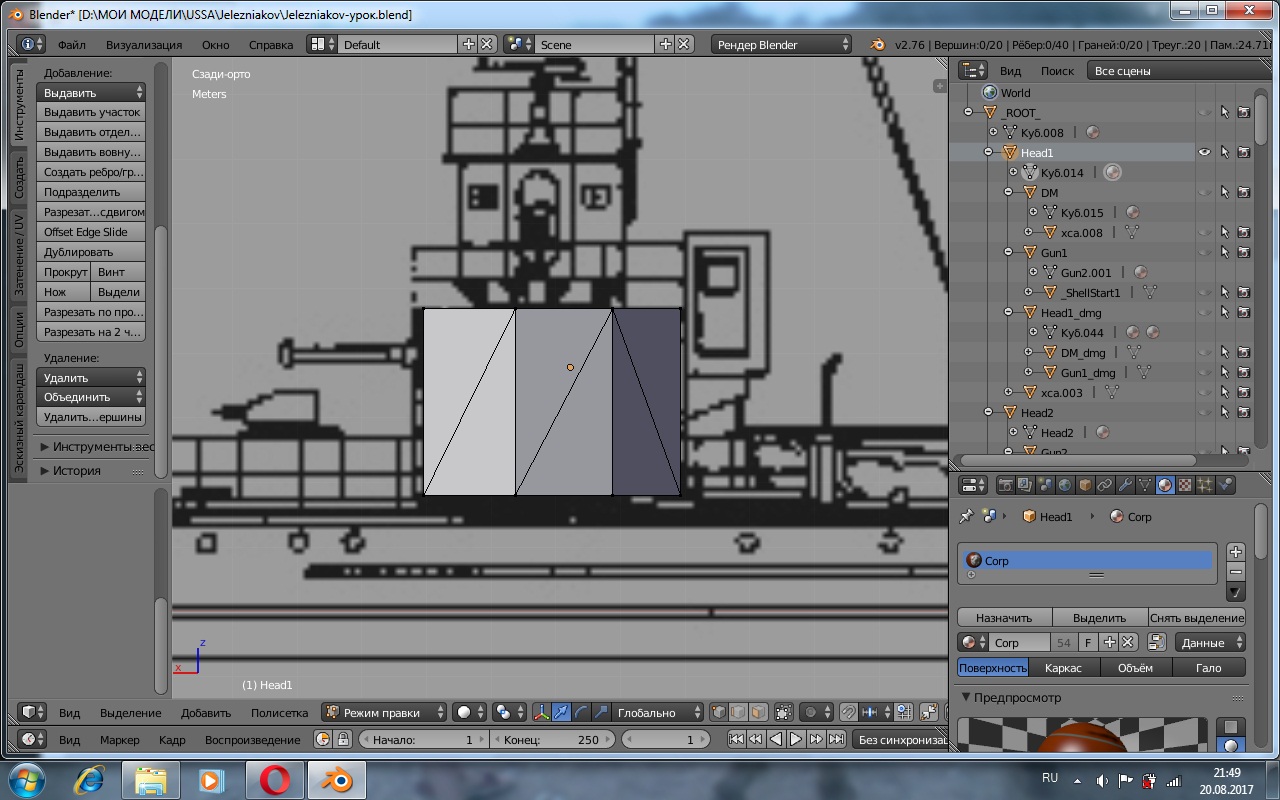Open the Файл menu
The height and width of the screenshot is (800, 1280).
point(71,45)
